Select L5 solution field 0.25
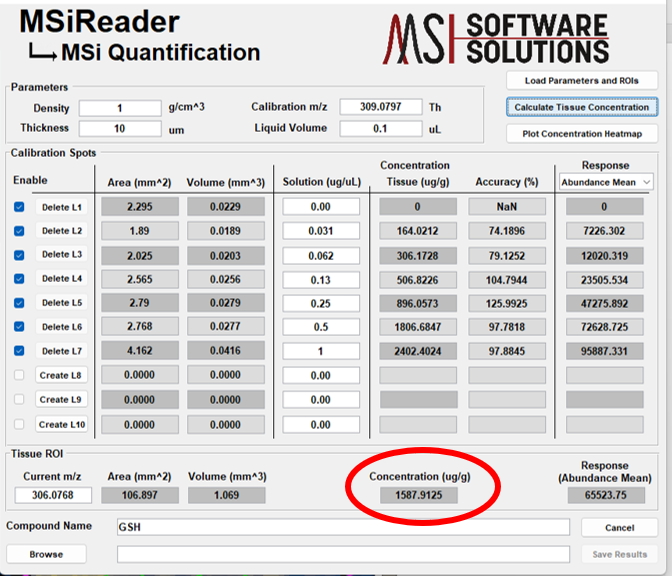Image resolution: width=672 pixels, height=576 pixels. [x=321, y=303]
